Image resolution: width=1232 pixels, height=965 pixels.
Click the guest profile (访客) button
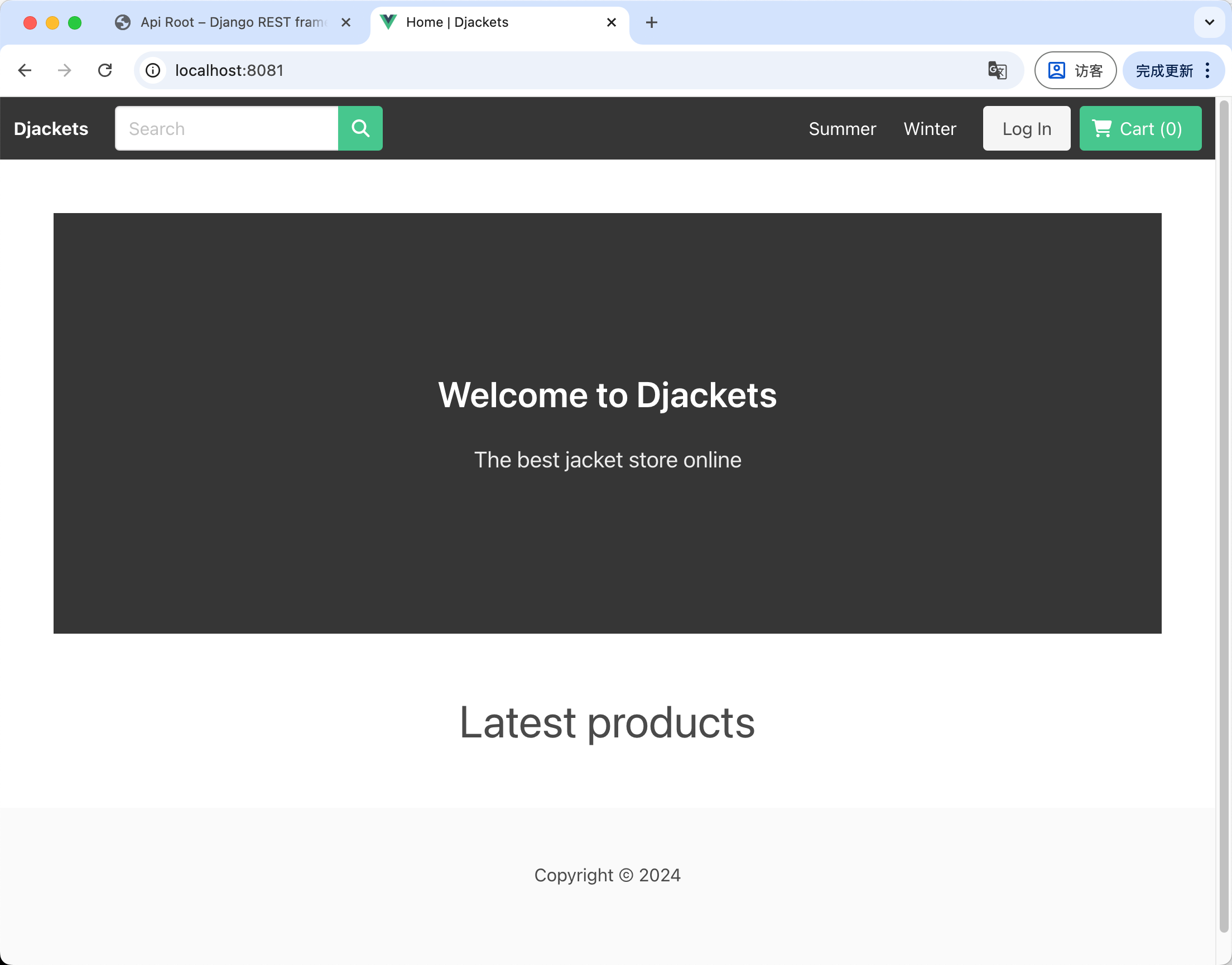click(1075, 70)
